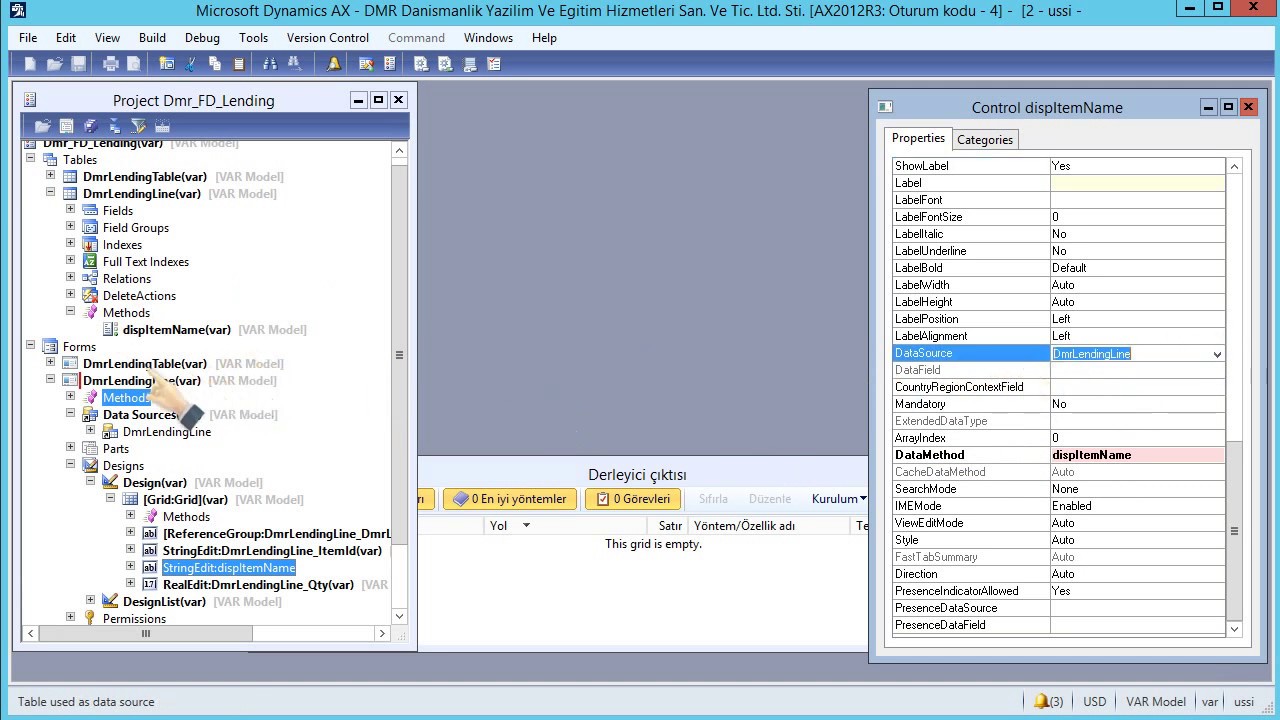This screenshot has width=1280, height=720.
Task: Expand the DesignList(var) node
Action: pyautogui.click(x=90, y=600)
